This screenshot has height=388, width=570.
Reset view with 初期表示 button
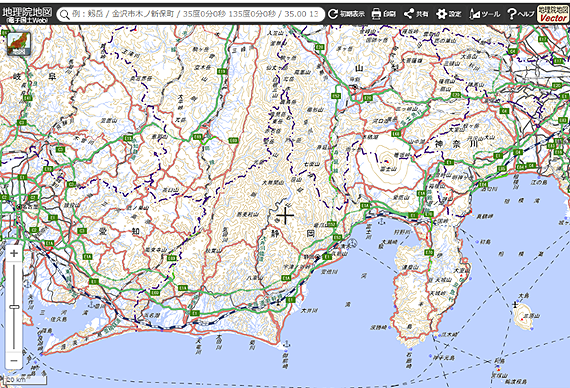coord(346,14)
